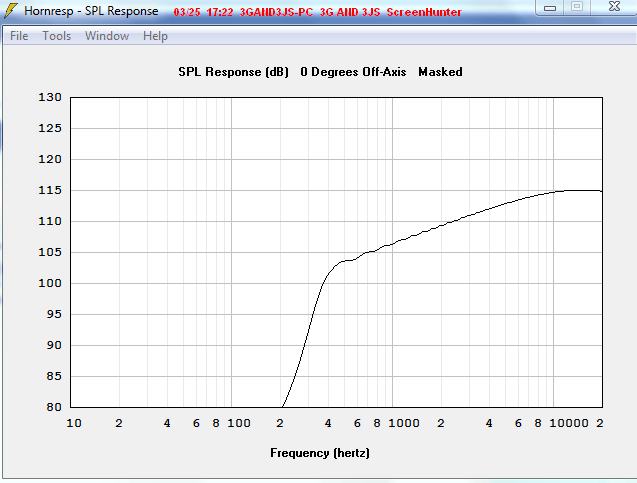The width and height of the screenshot is (637, 483).
Task: Minimize the Hornresp SPL Response window
Action: [x=550, y=7]
